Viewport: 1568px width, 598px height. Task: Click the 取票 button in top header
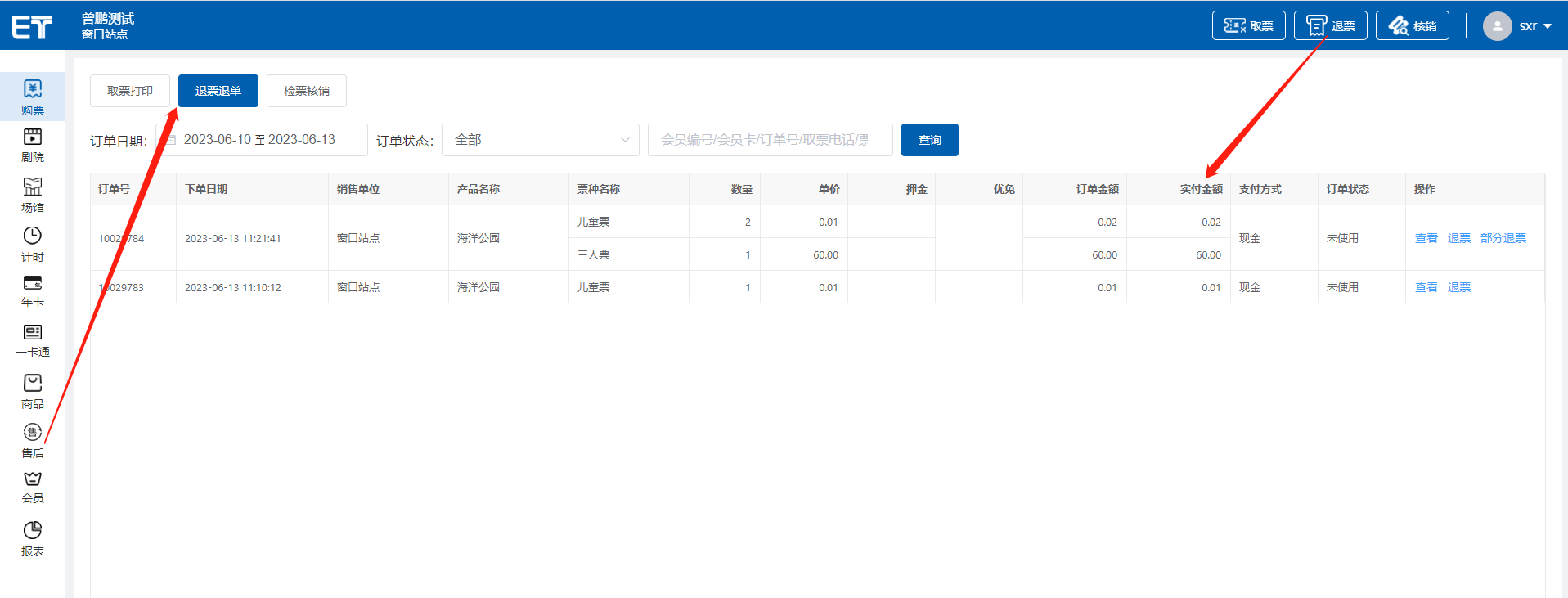click(1248, 26)
